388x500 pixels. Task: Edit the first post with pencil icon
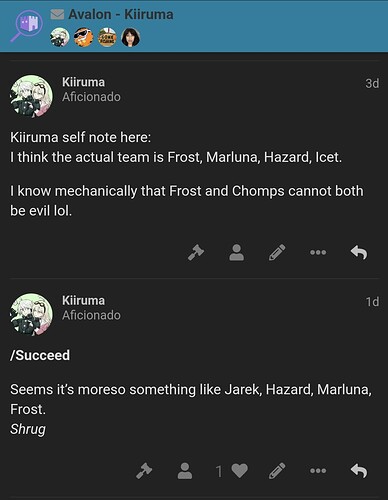click(277, 252)
